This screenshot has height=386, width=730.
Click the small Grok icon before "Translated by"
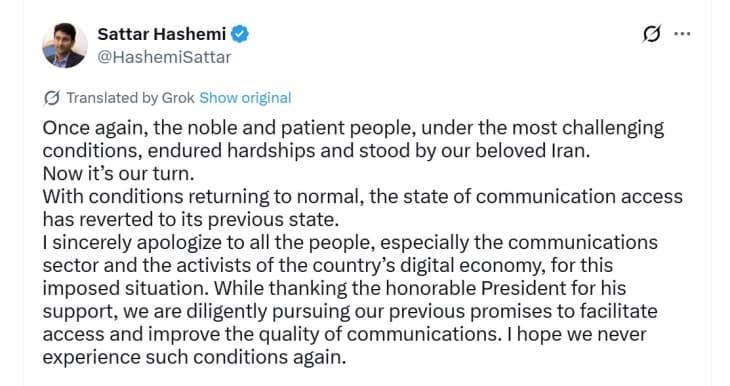click(x=52, y=98)
